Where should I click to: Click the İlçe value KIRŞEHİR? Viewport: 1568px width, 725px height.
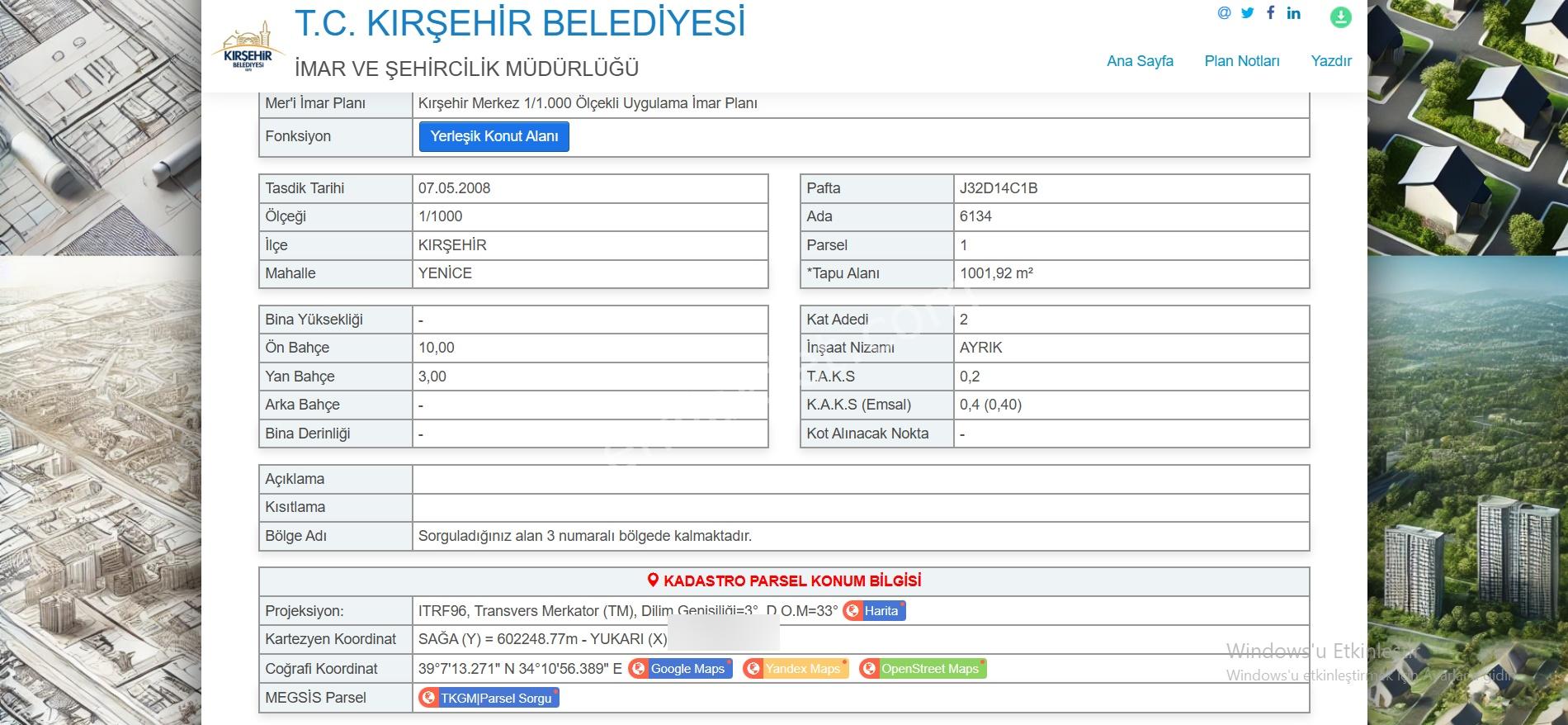pos(452,245)
